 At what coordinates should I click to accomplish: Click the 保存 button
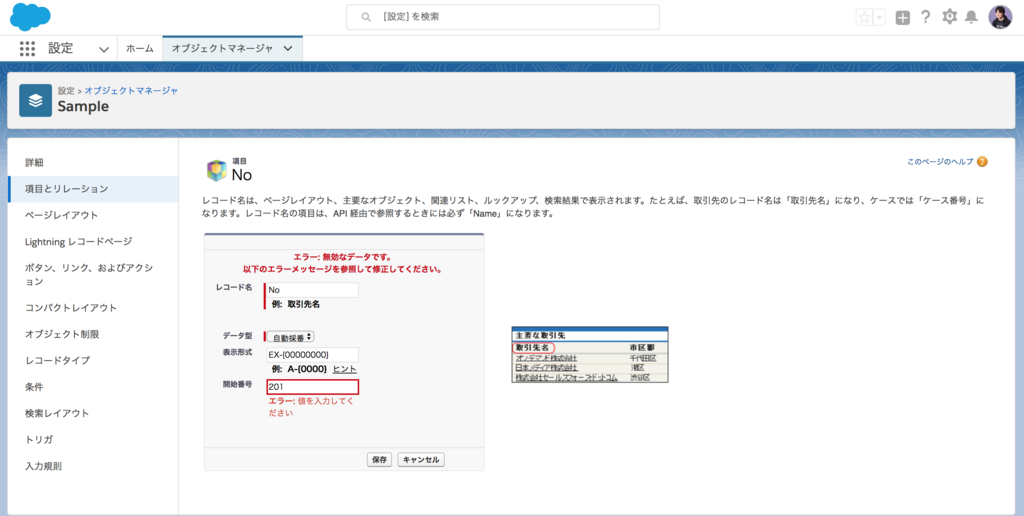point(380,460)
